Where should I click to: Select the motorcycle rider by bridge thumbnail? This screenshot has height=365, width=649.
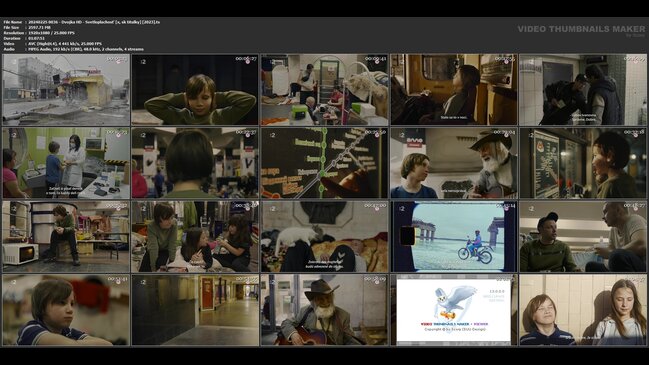coord(454,237)
